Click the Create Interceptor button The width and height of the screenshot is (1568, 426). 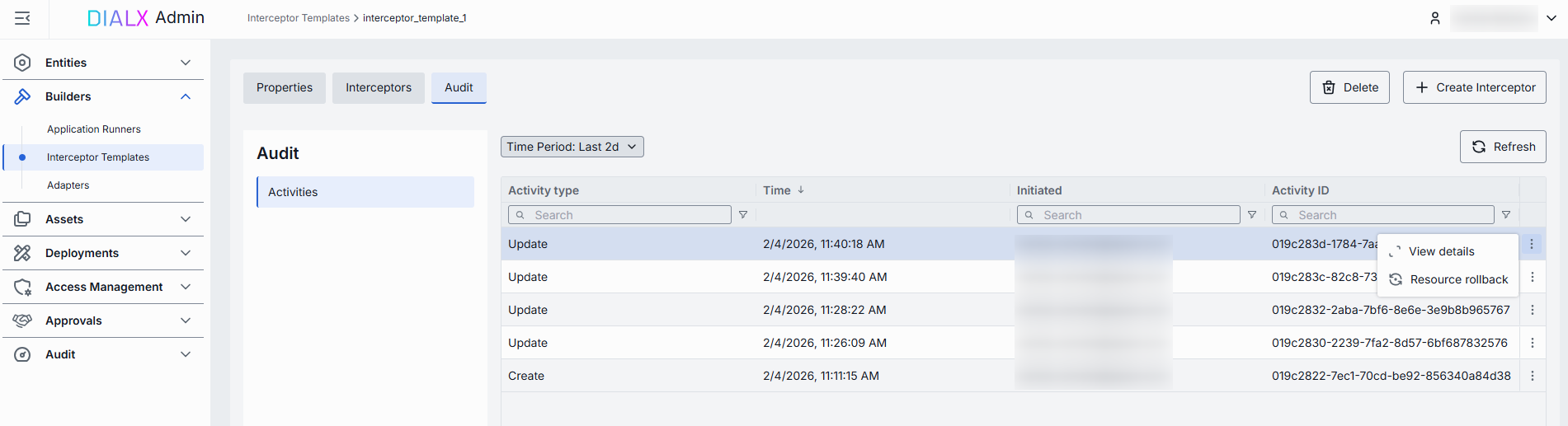coord(1474,87)
